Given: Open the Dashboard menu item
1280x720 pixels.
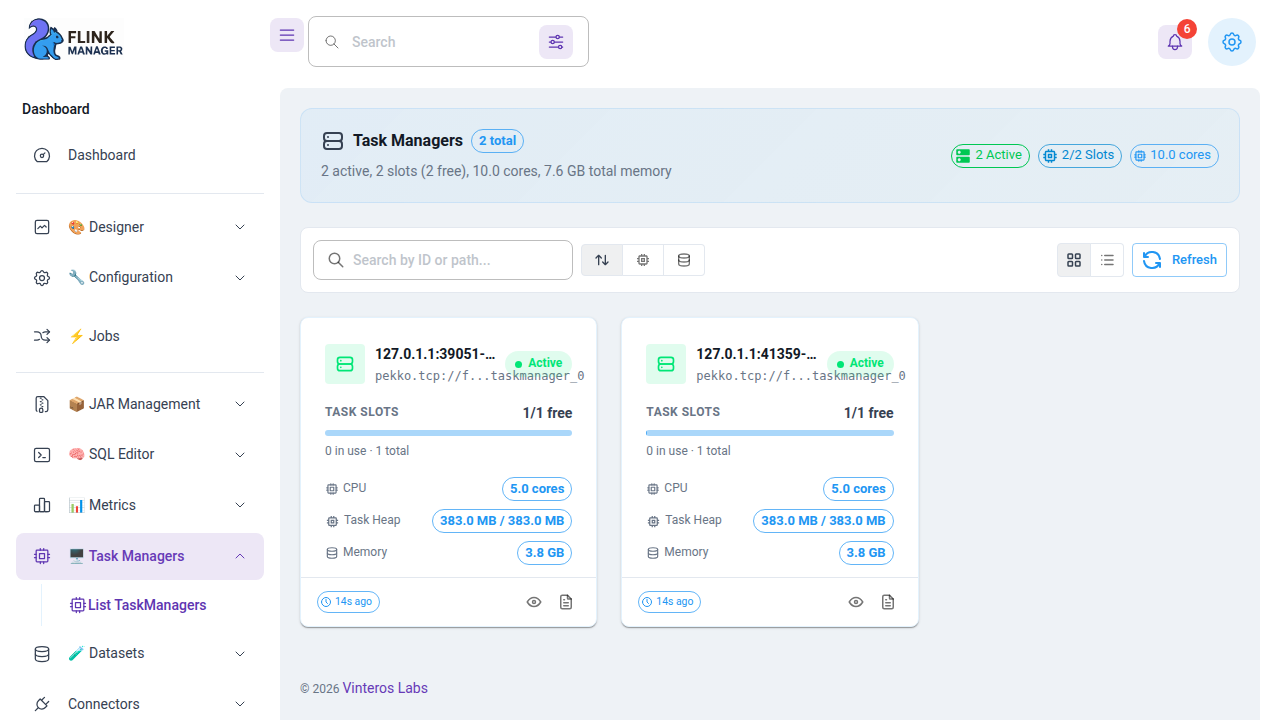Looking at the screenshot, I should (x=140, y=155).
